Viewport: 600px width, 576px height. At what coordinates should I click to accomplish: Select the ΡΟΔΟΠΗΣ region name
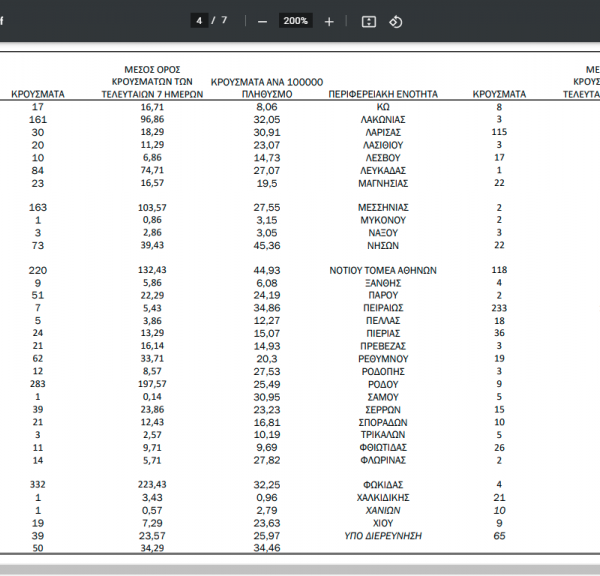(383, 372)
